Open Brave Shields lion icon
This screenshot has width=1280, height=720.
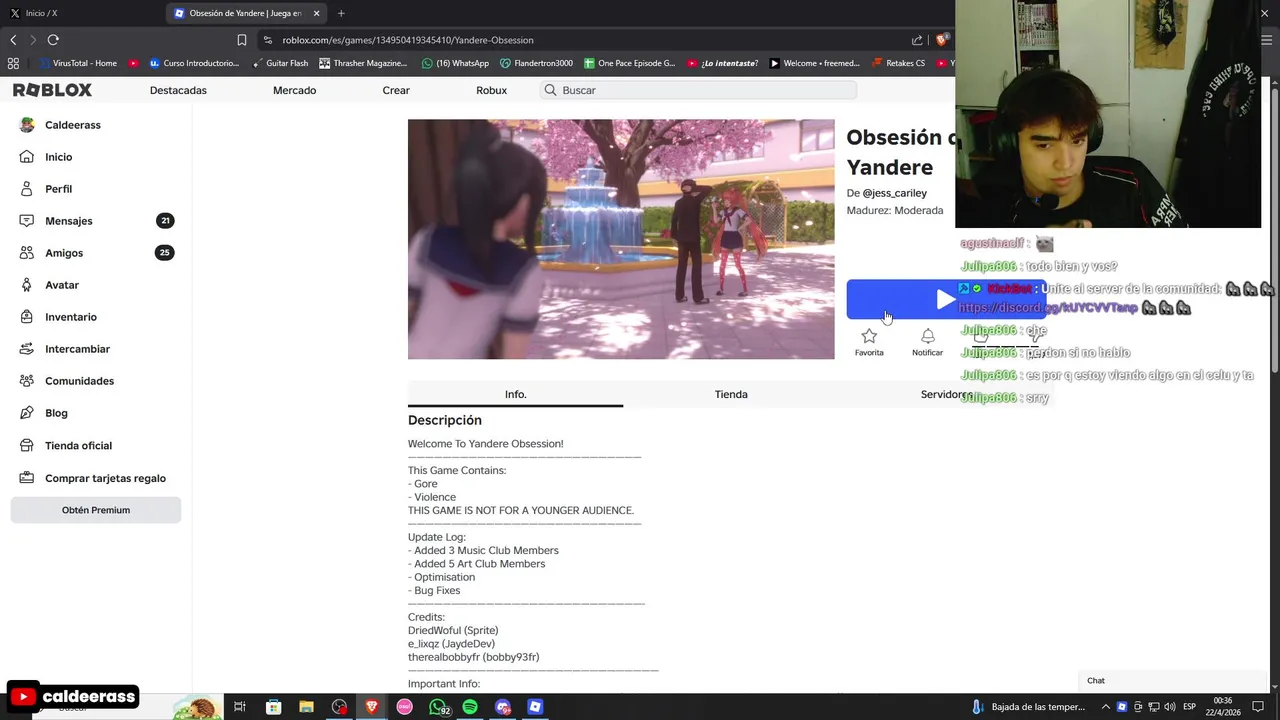point(941,40)
